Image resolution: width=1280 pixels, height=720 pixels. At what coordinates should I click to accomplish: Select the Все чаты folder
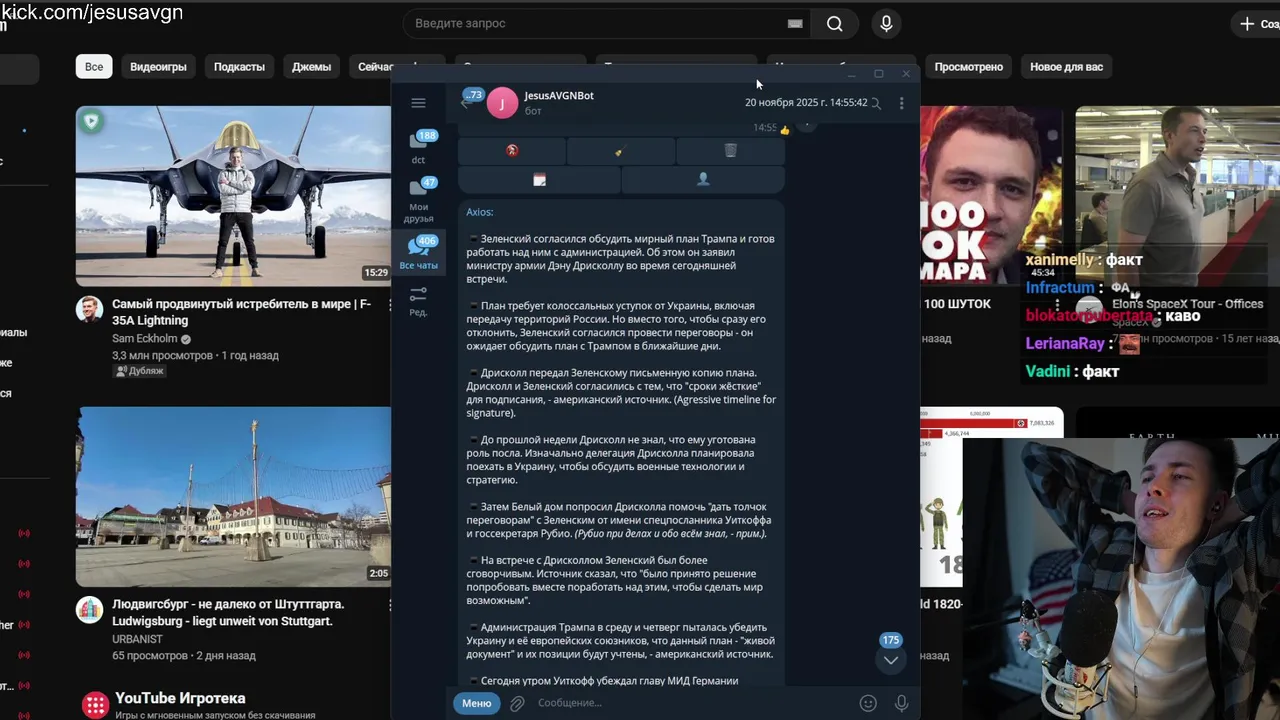coord(419,253)
